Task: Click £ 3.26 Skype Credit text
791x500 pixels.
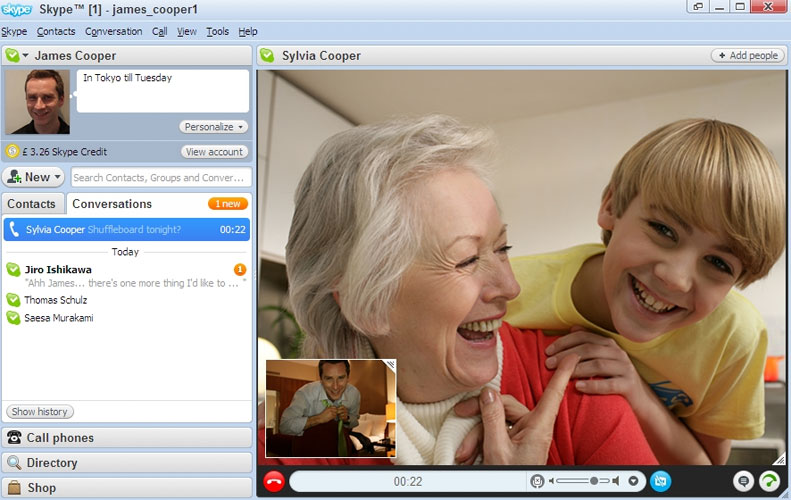Action: pos(65,152)
